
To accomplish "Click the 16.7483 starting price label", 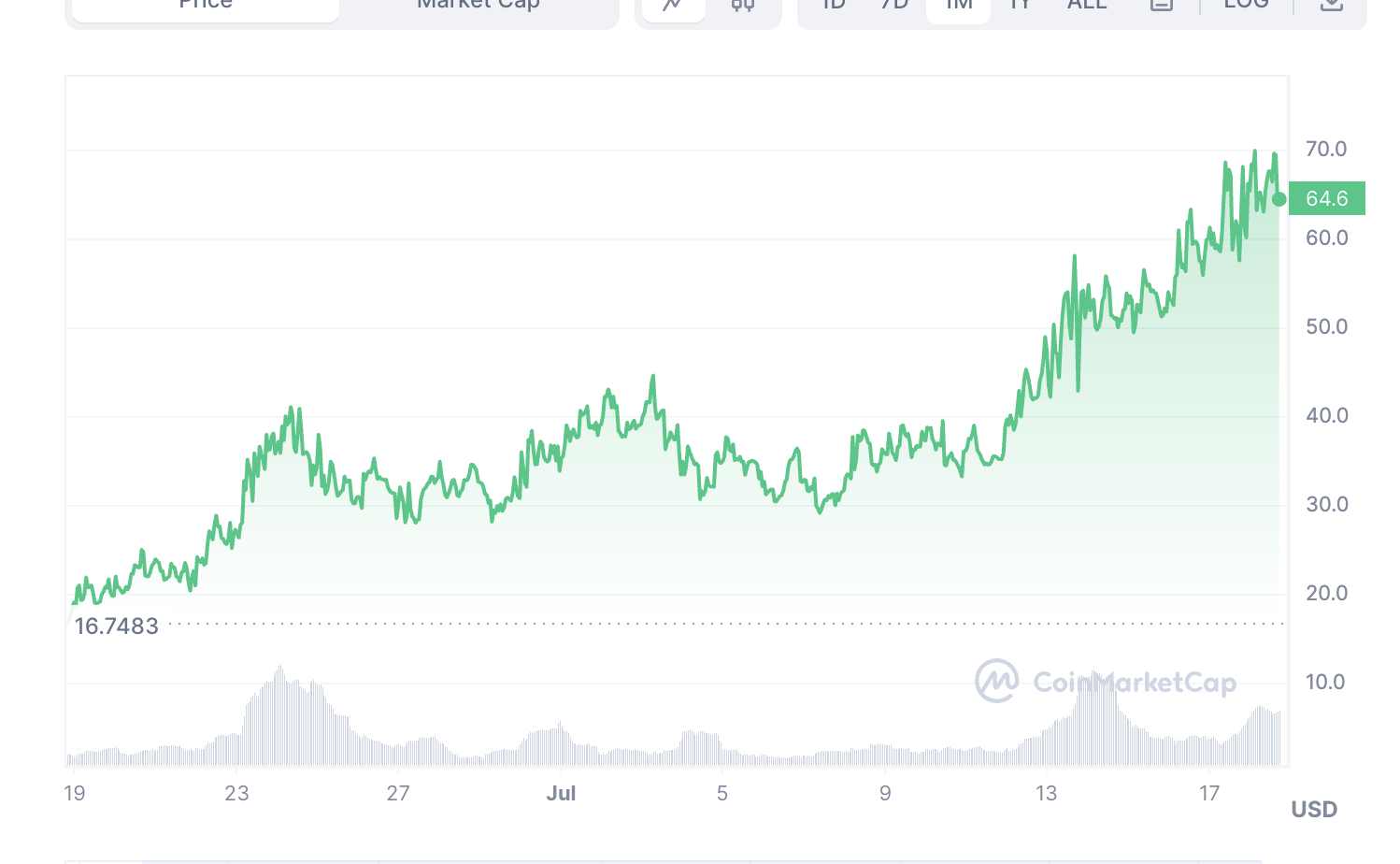I will tap(117, 626).
